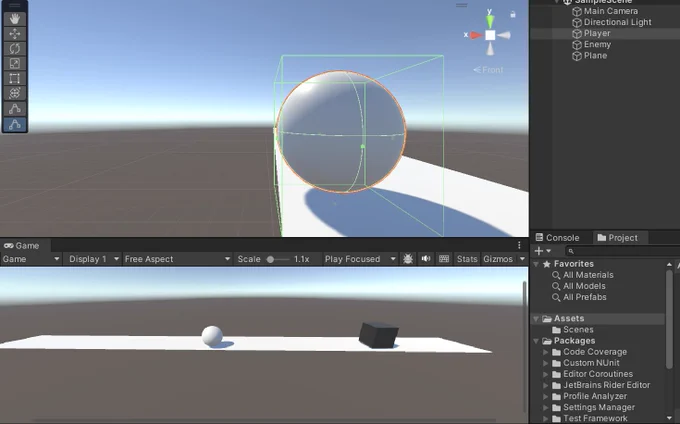This screenshot has height=424, width=680.
Task: Expand the Code Coverage package
Action: (x=546, y=352)
